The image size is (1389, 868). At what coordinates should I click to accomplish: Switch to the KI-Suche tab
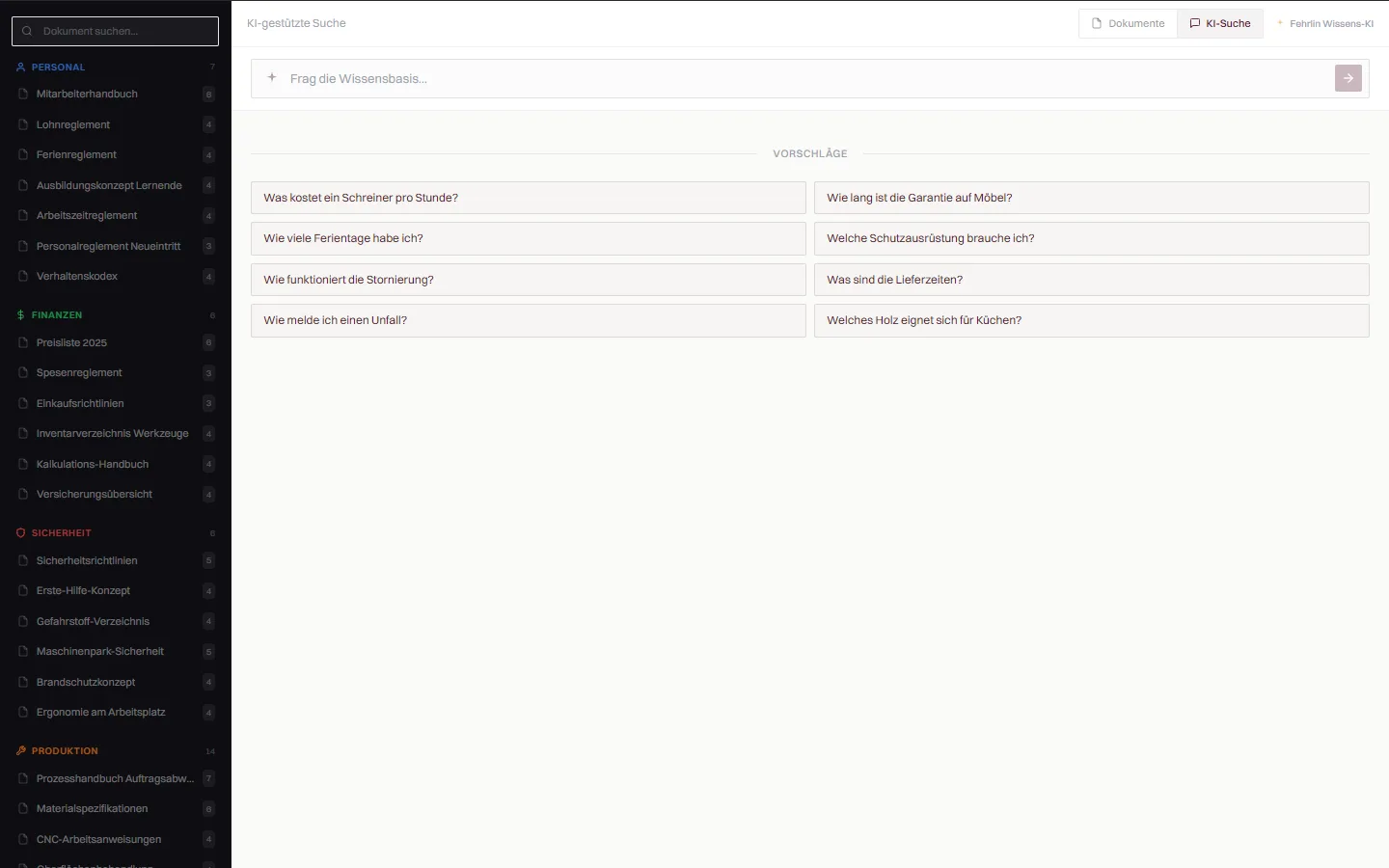(1220, 23)
